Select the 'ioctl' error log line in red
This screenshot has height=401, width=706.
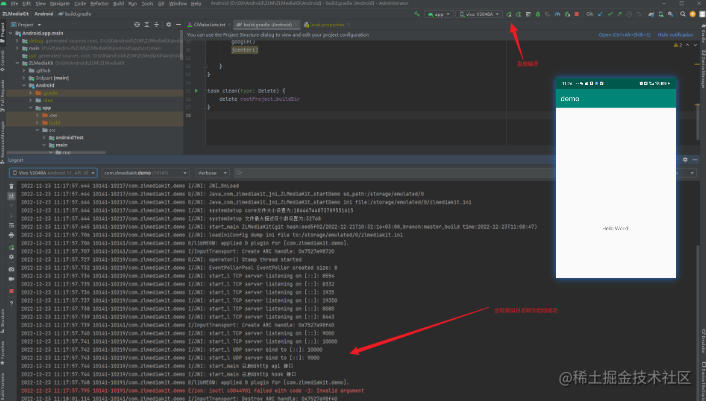click(x=192, y=391)
